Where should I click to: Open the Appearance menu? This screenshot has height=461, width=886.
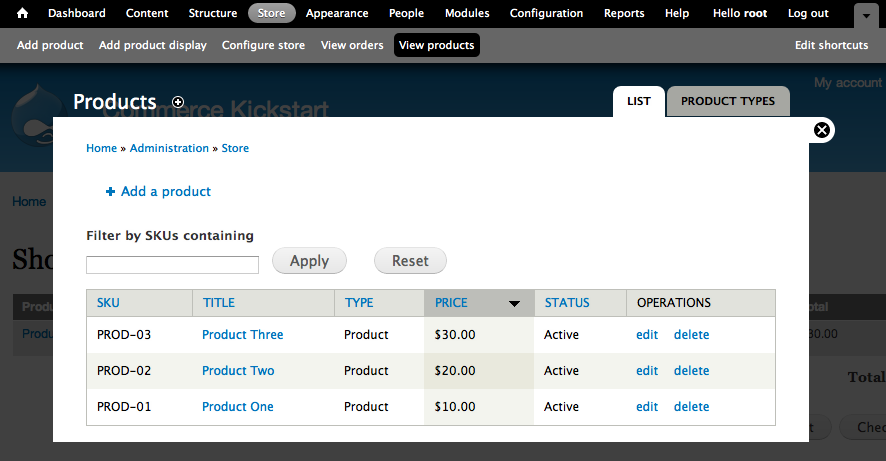pos(337,13)
